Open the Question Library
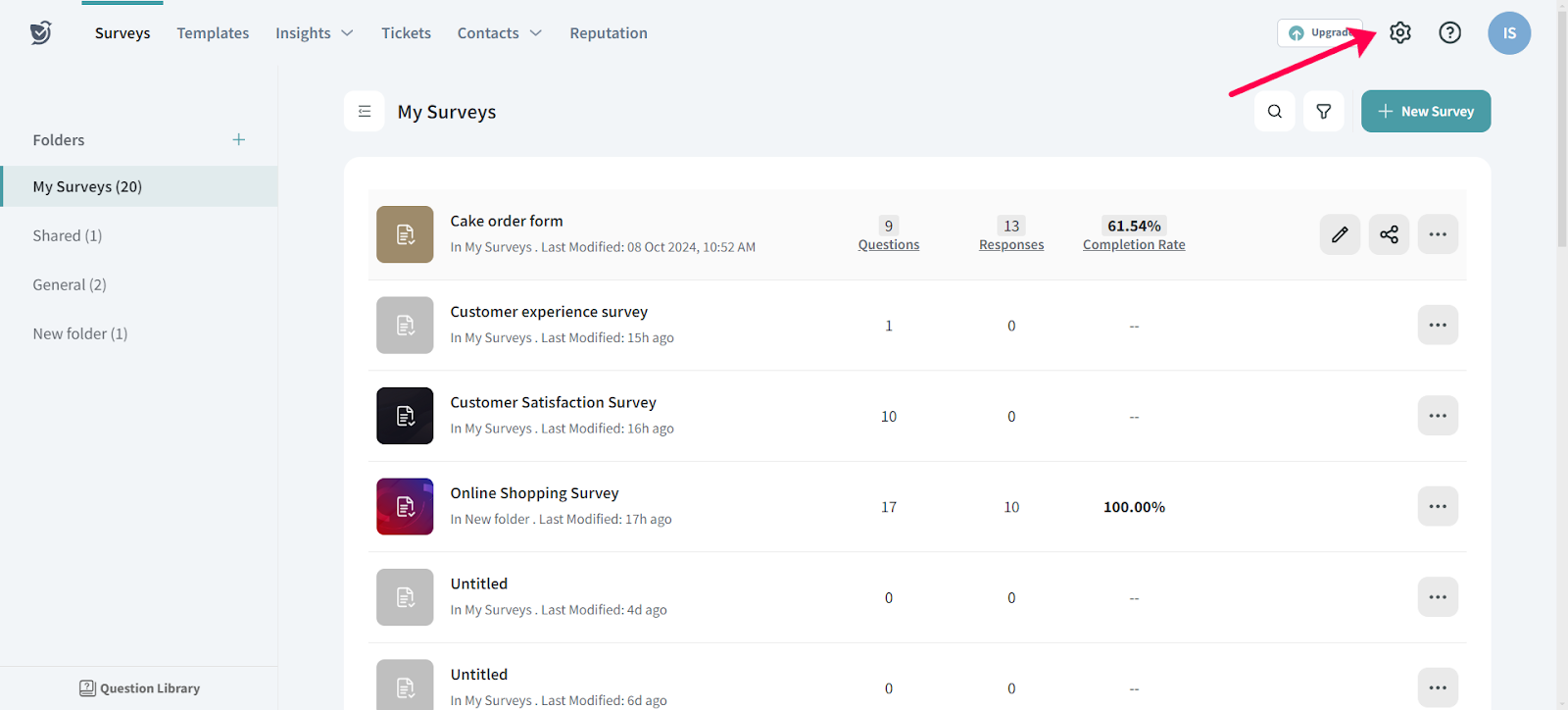This screenshot has width=1568, height=710. click(139, 688)
